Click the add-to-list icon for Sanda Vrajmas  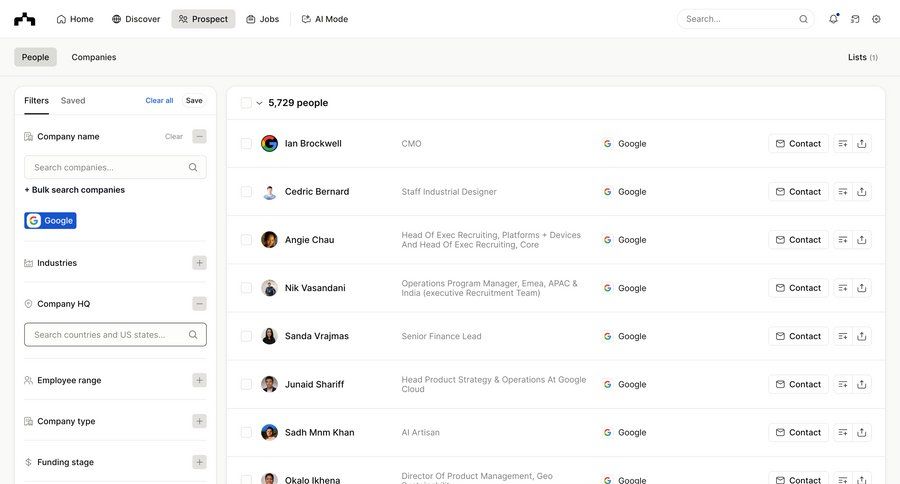tap(843, 336)
